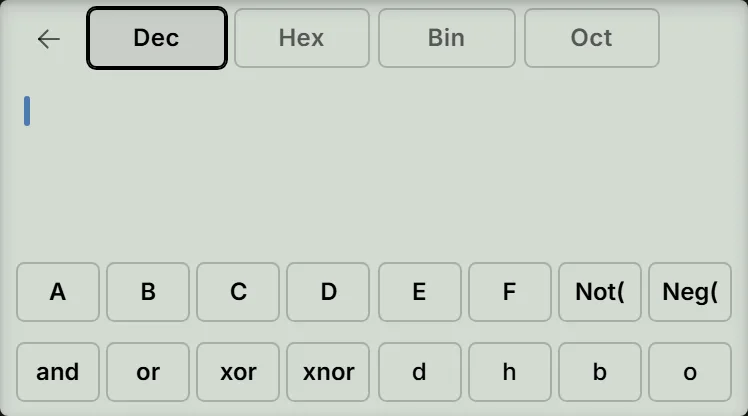Screen dimensions: 748x416
Task: Insert hex digit D
Action: pyautogui.click(x=328, y=292)
